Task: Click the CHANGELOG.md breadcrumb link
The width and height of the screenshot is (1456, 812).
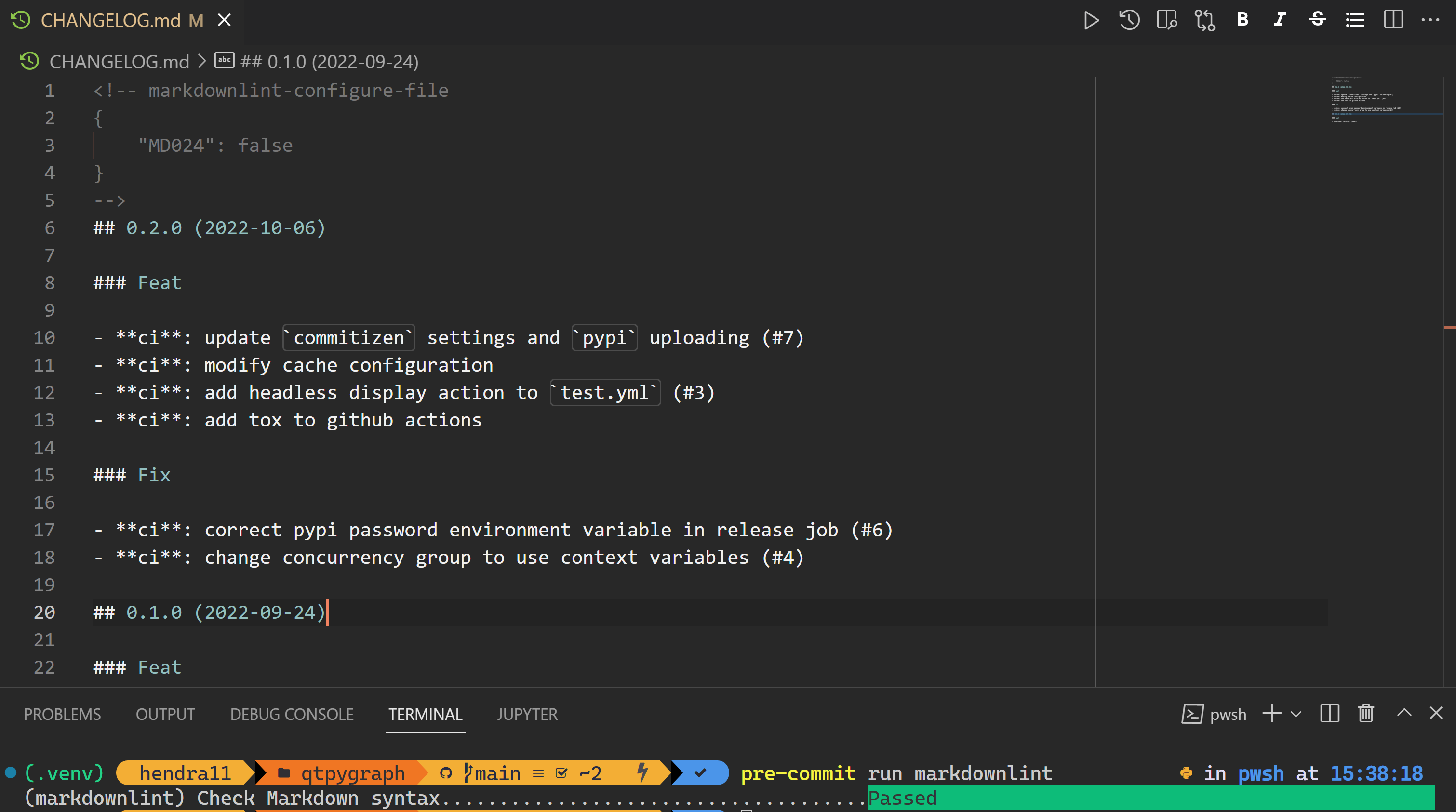Action: pyautogui.click(x=119, y=62)
